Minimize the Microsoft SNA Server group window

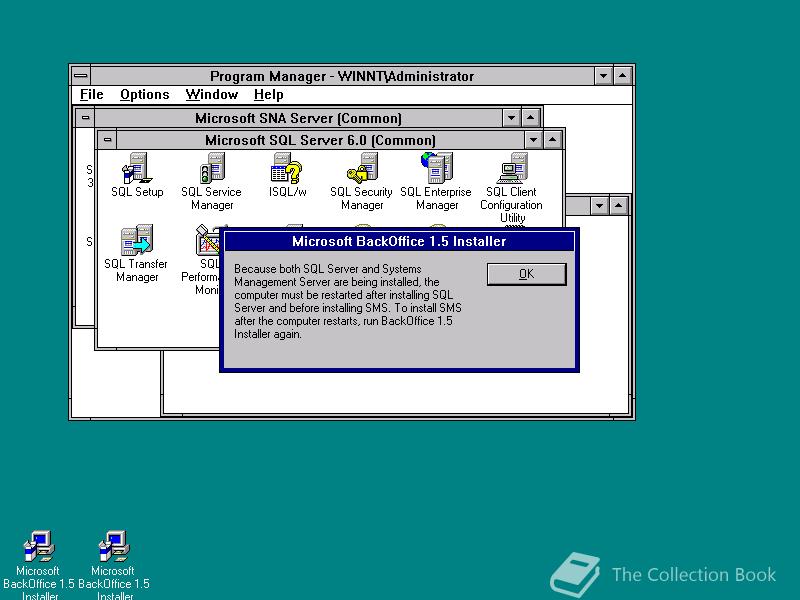point(511,118)
